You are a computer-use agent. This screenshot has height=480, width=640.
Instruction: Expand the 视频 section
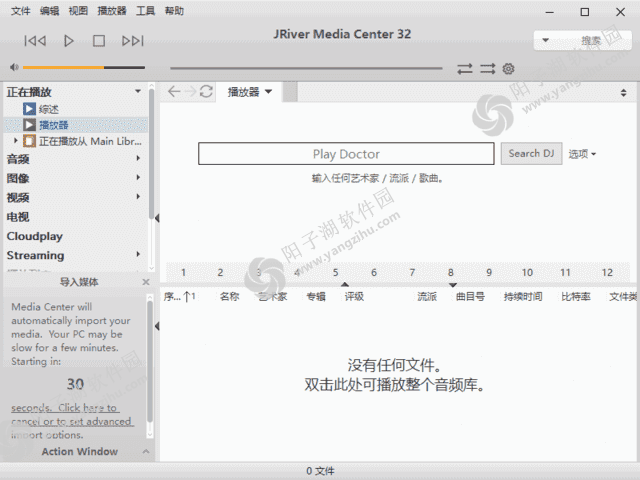pos(138,197)
